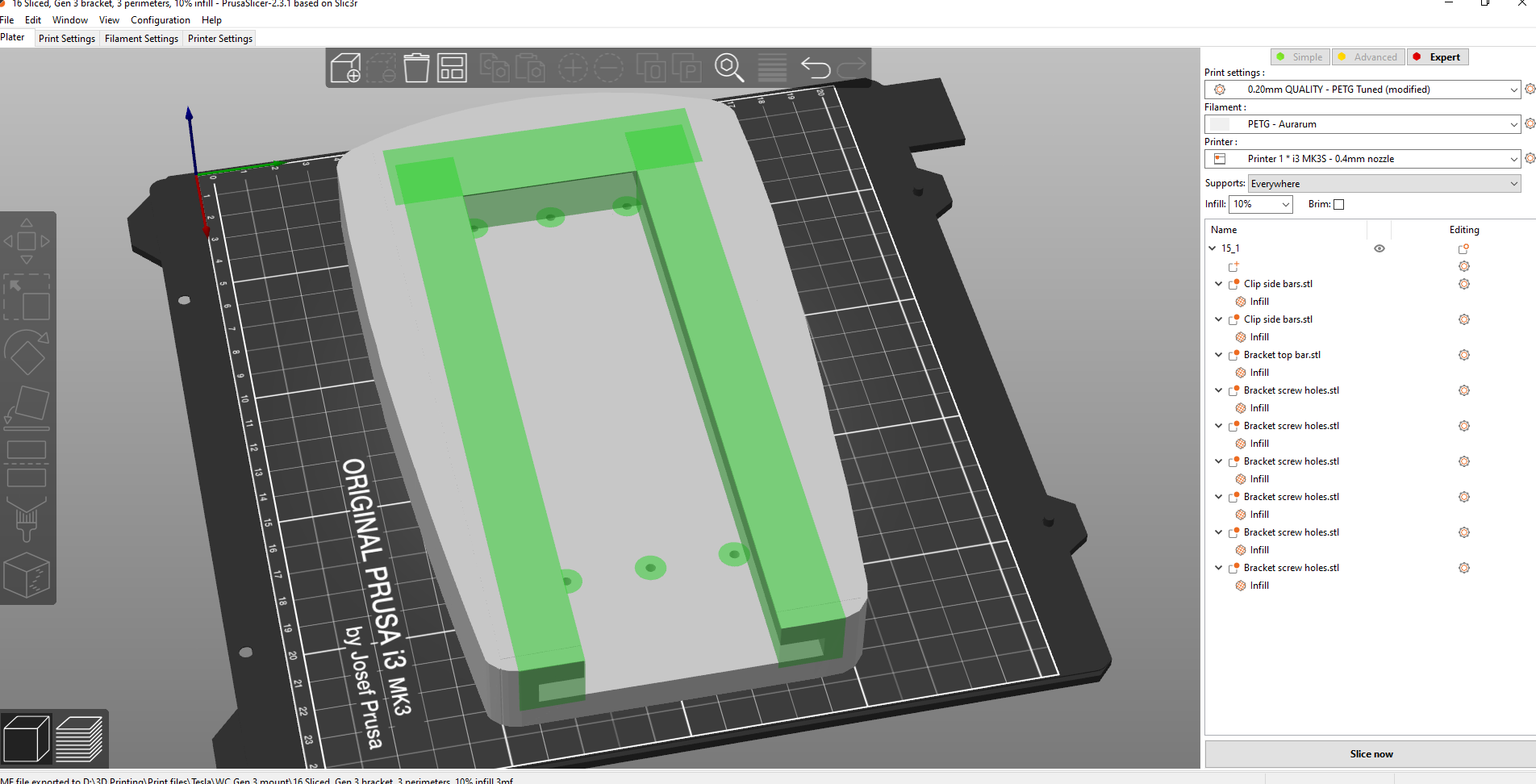Click the Paste clipboard icon in the toolbar
This screenshot has width=1536, height=784.
[x=529, y=68]
